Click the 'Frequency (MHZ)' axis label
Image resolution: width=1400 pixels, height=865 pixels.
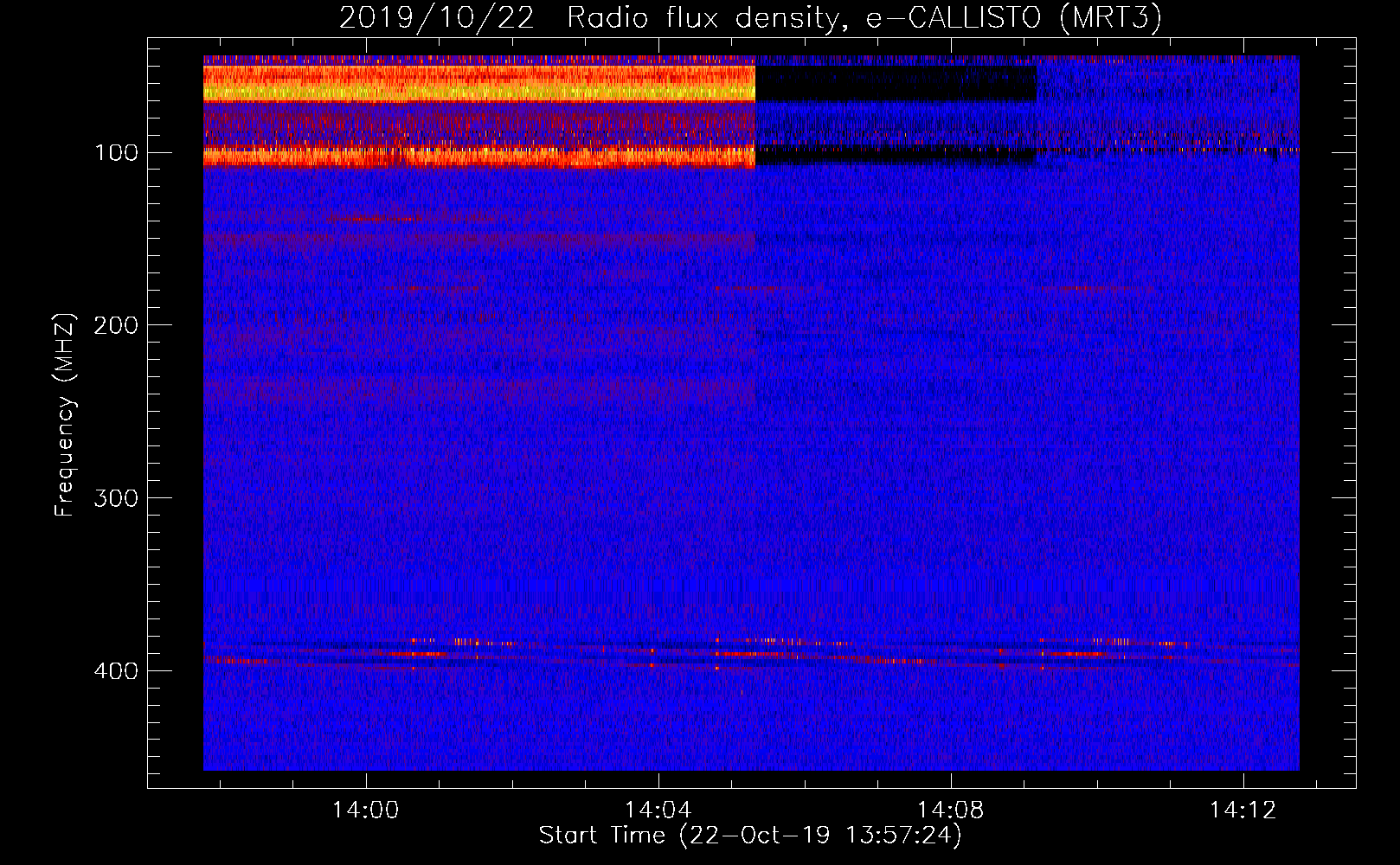click(x=65, y=415)
